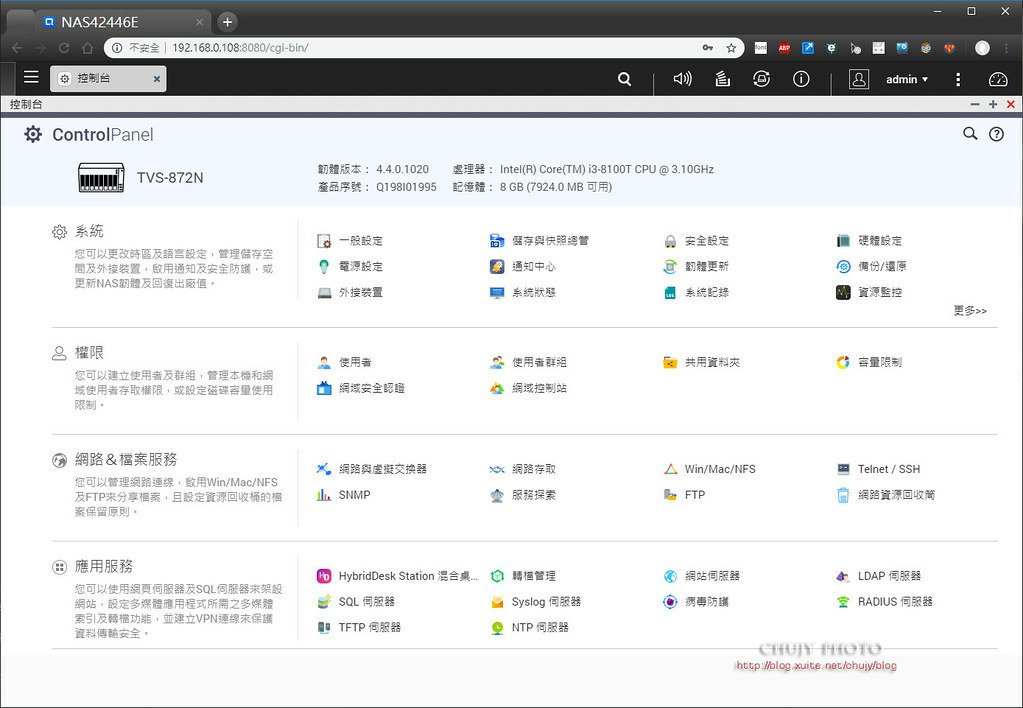The image size is (1023, 708).
Task: Open 外接裝置 external device settings
Action: tap(350, 292)
